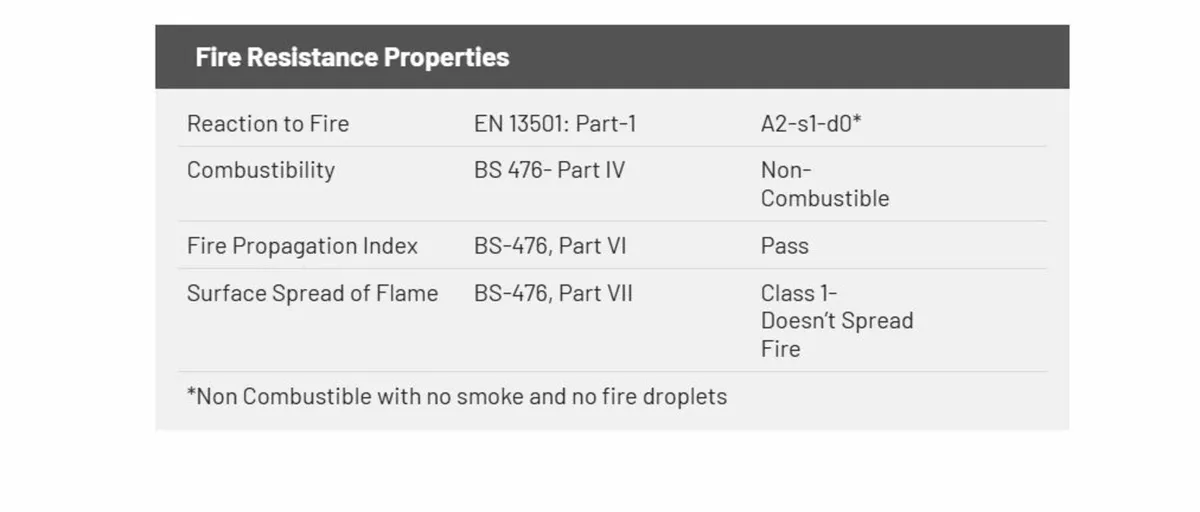Select the BS 476- Part IV text
Viewport: 1200px width, 512px height.
(549, 170)
